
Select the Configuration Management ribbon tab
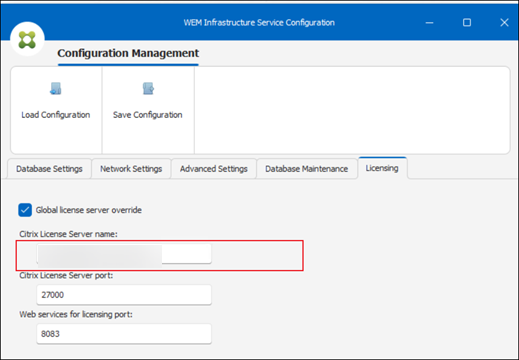(128, 53)
